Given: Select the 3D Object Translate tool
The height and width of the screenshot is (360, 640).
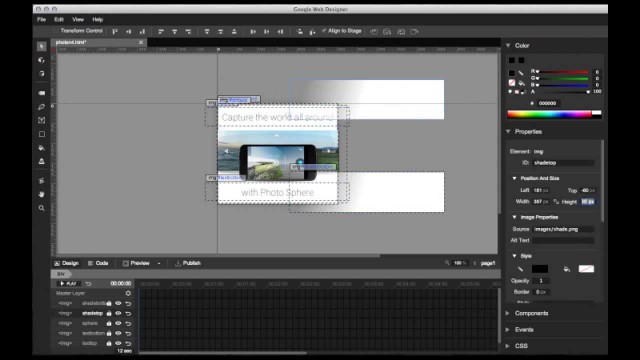Looking at the screenshot, I should (41, 74).
